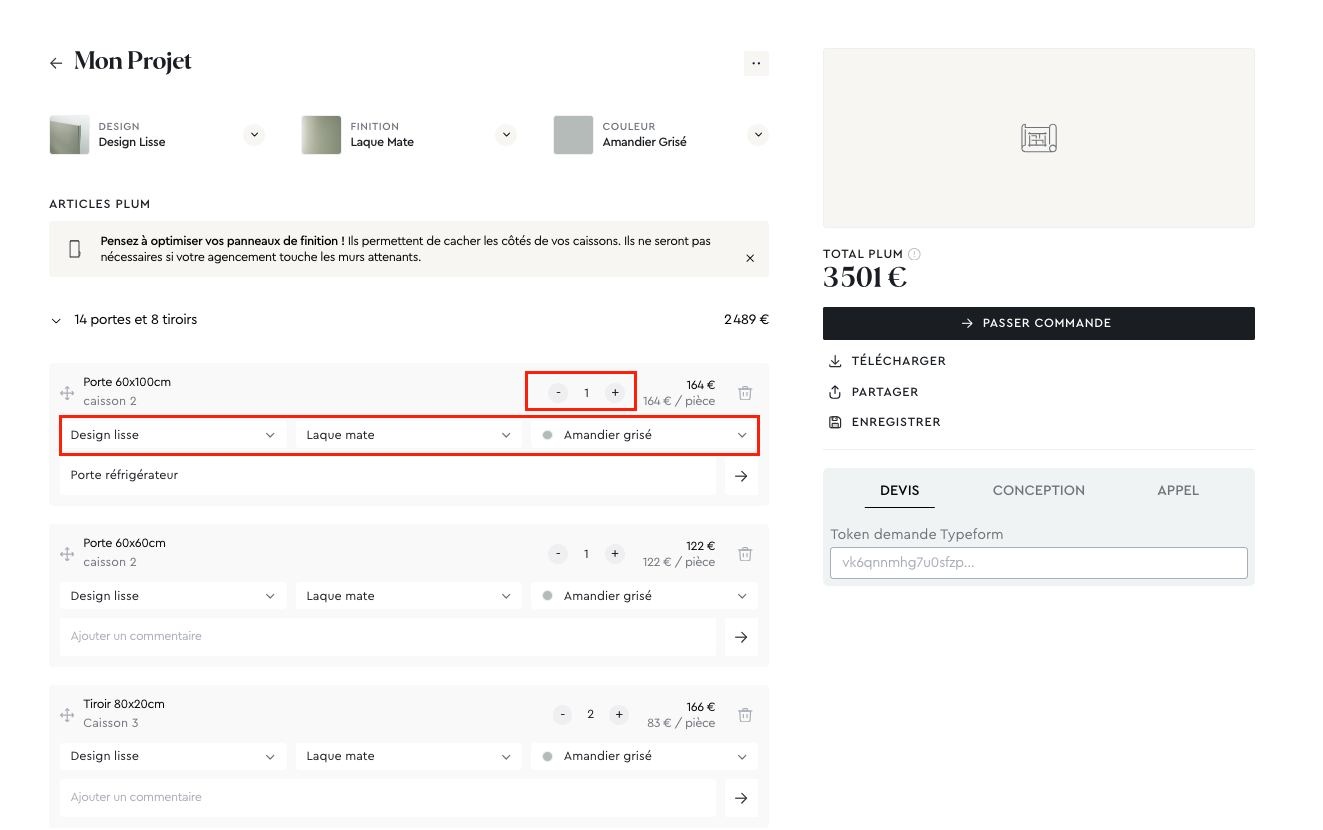
Task: Open the project options ellipsis menu
Action: 756,63
